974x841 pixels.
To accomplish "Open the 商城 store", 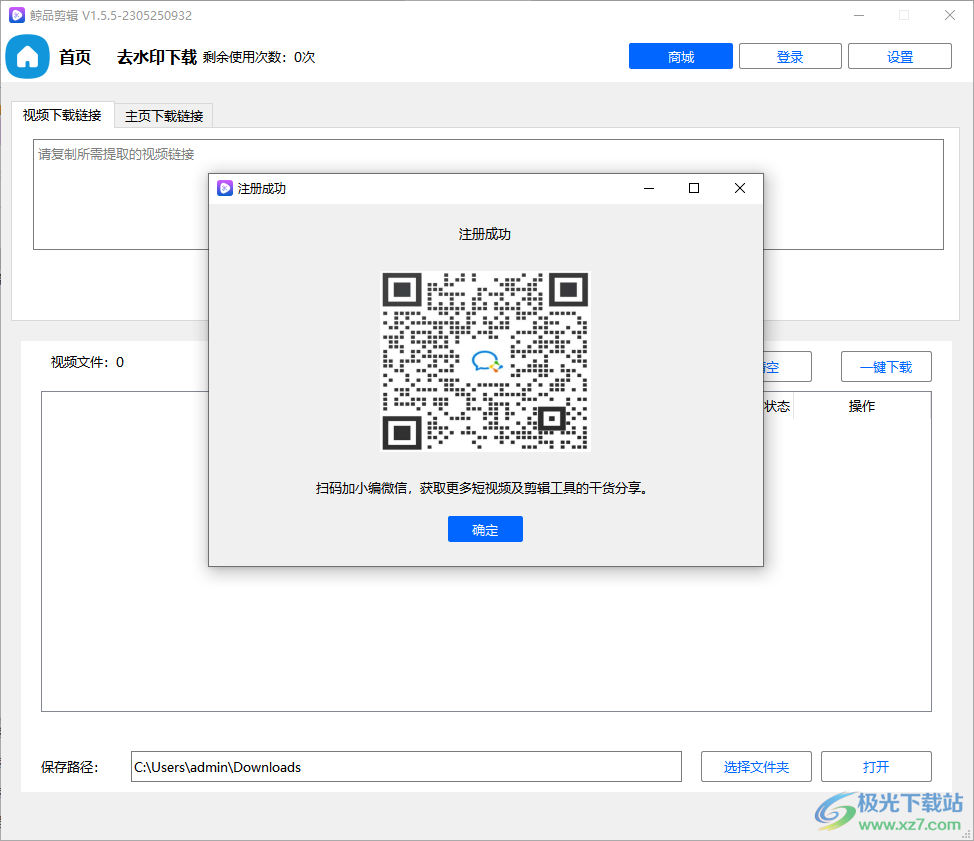I will click(681, 57).
